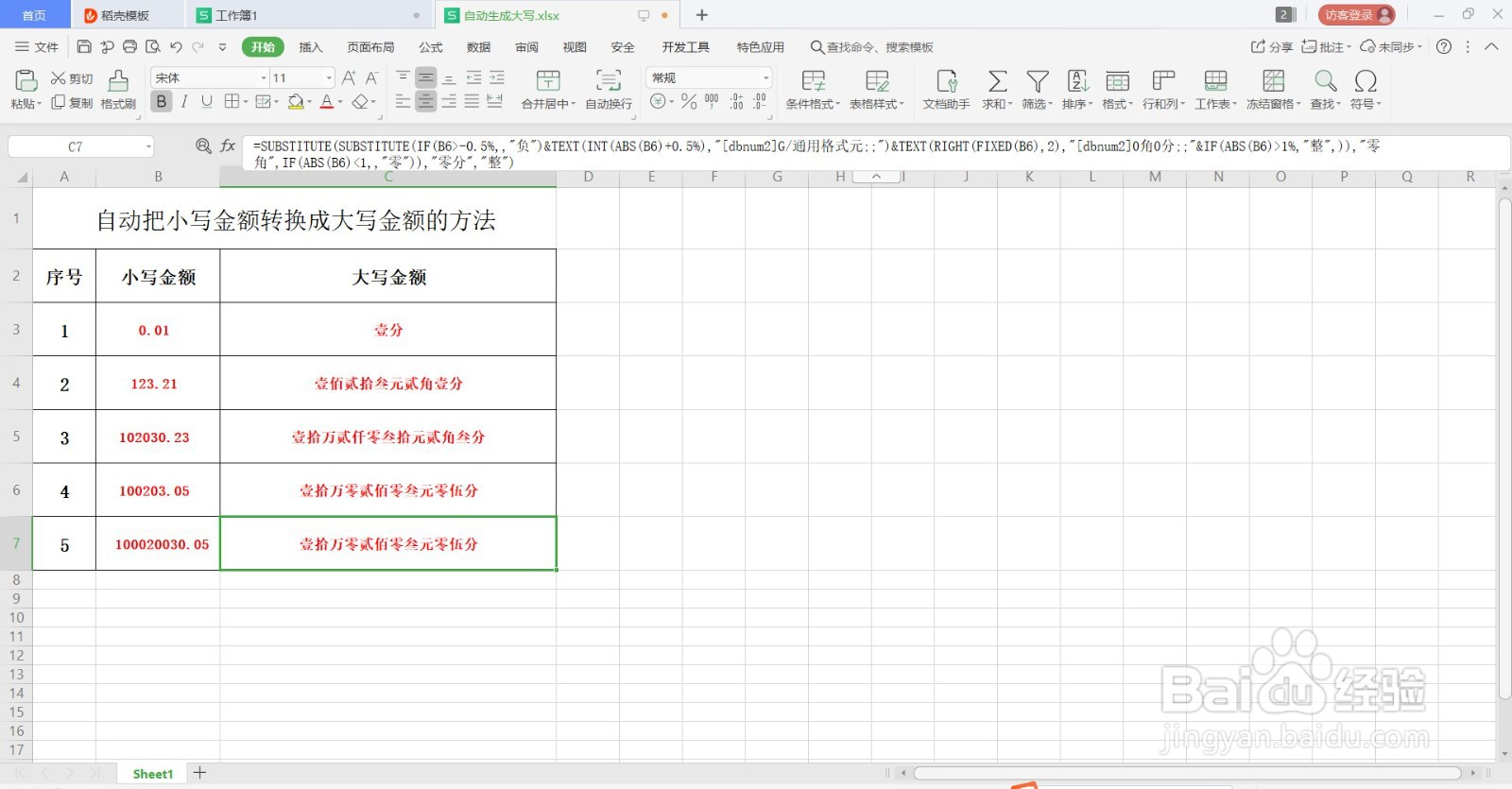Open the font name 宋体 dropdown
Image resolution: width=1512 pixels, height=789 pixels.
264,78
